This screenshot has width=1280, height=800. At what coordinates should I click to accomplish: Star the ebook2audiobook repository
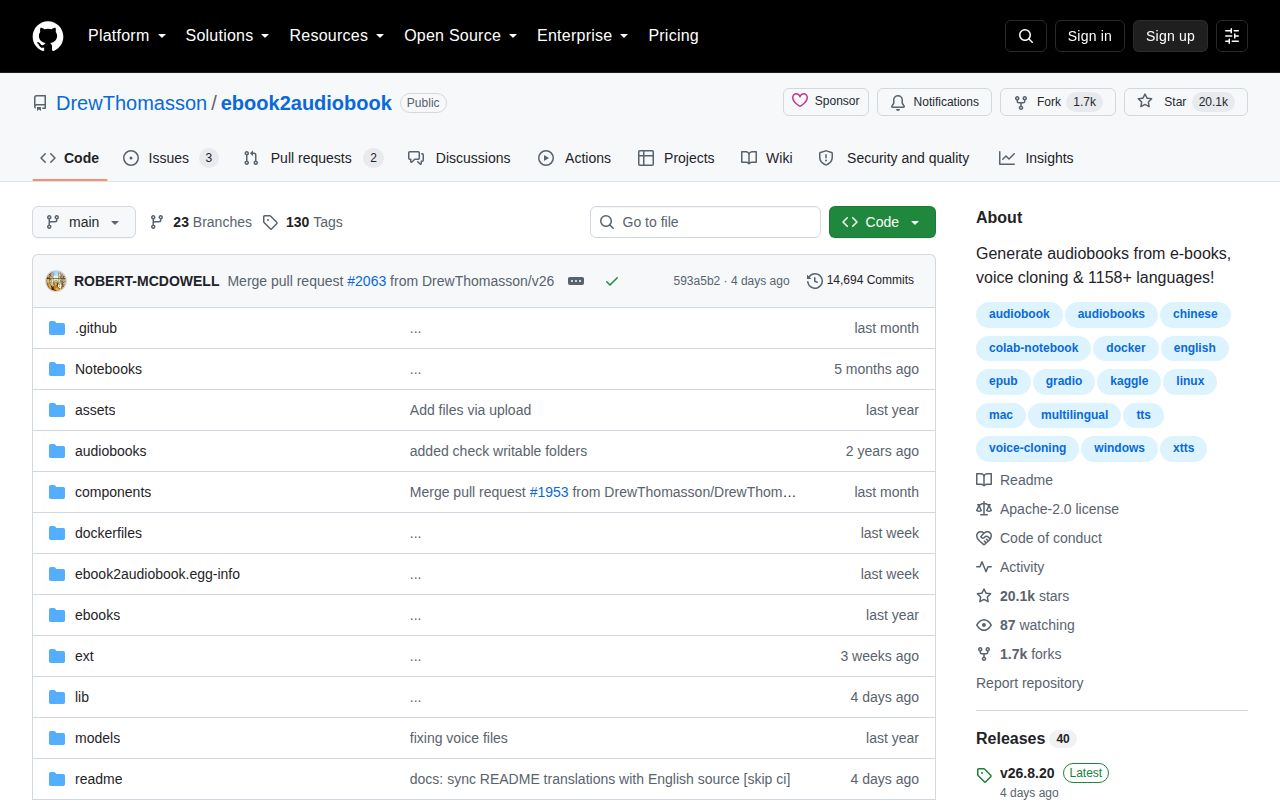tap(1186, 102)
